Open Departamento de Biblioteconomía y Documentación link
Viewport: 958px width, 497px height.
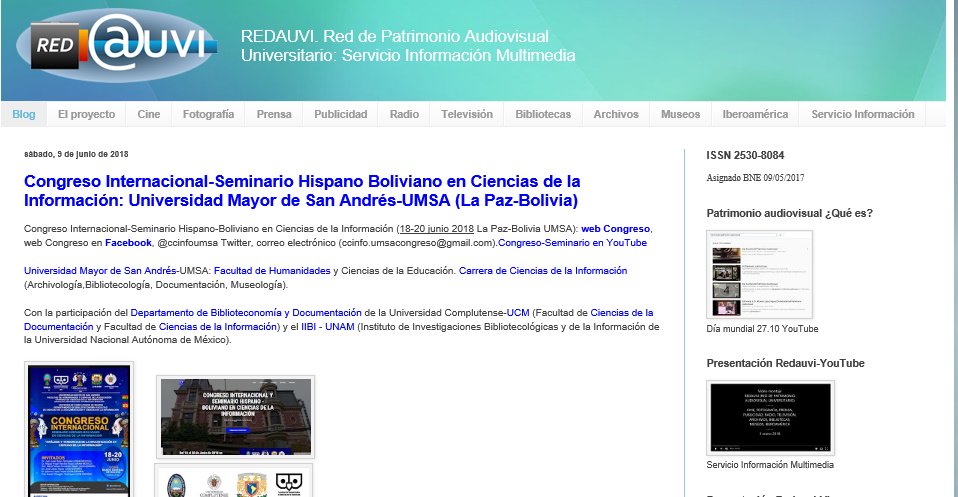(246, 312)
